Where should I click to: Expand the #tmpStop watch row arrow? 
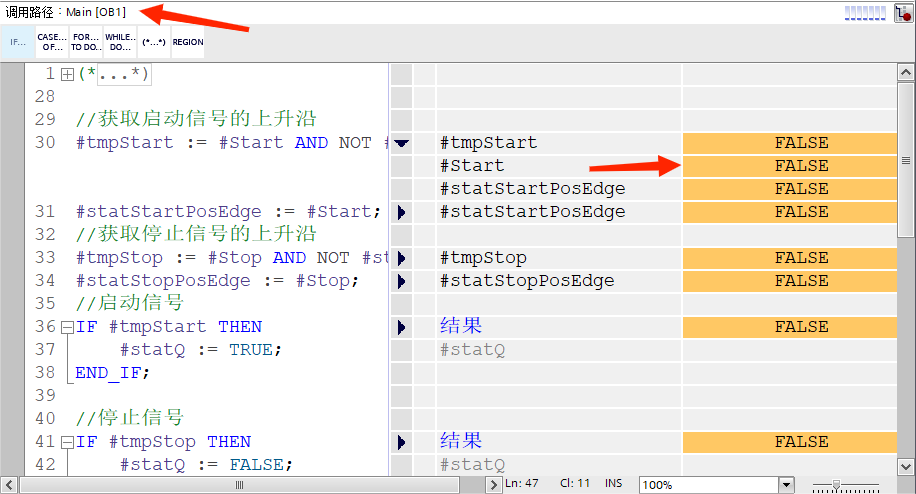pyautogui.click(x=402, y=258)
